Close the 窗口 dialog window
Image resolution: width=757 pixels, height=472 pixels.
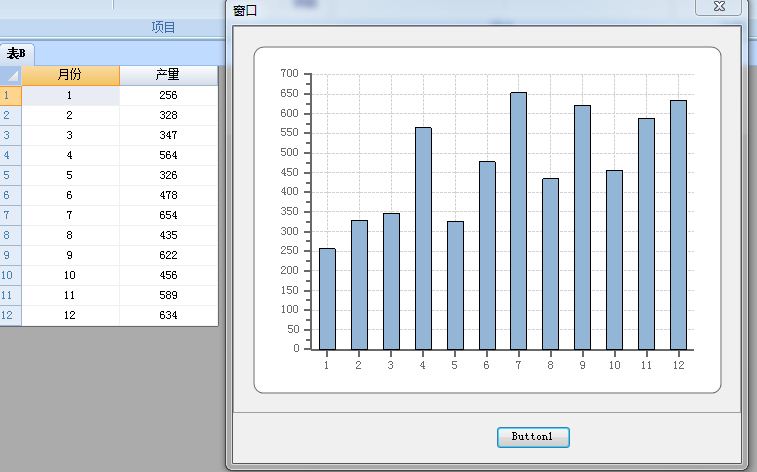[718, 7]
